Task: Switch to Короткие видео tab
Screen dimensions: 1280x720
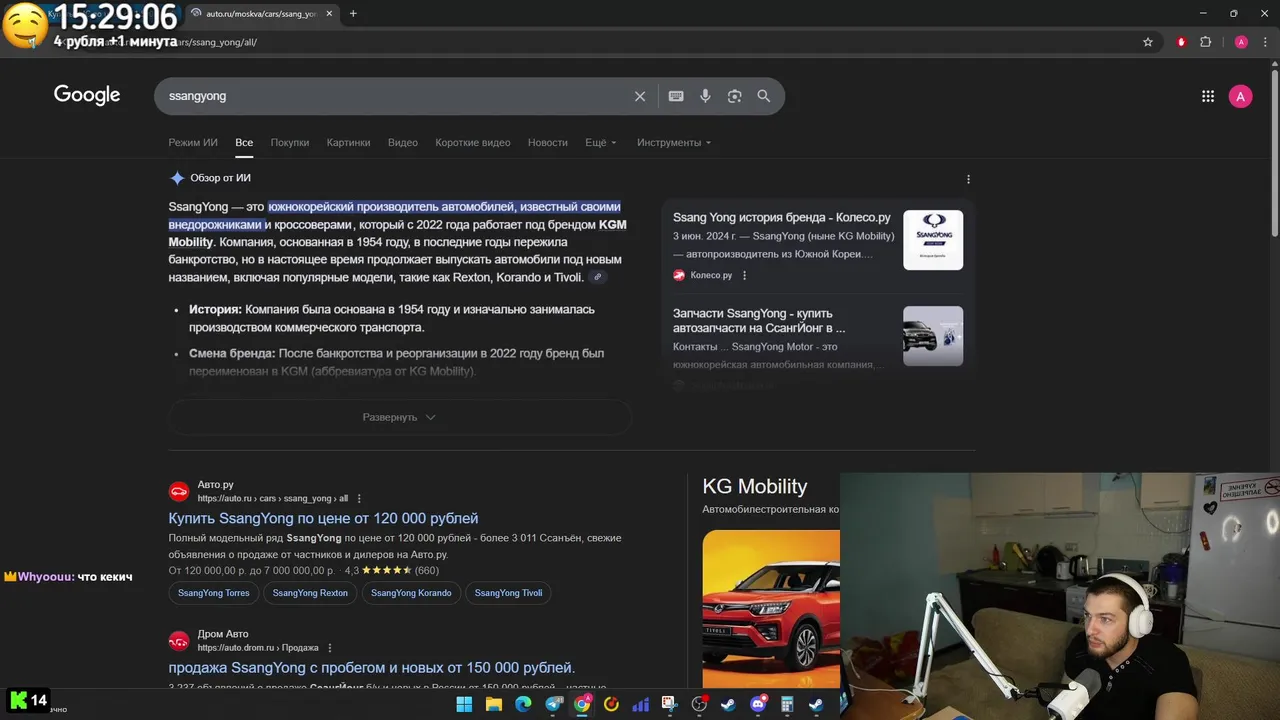Action: pyautogui.click(x=473, y=142)
